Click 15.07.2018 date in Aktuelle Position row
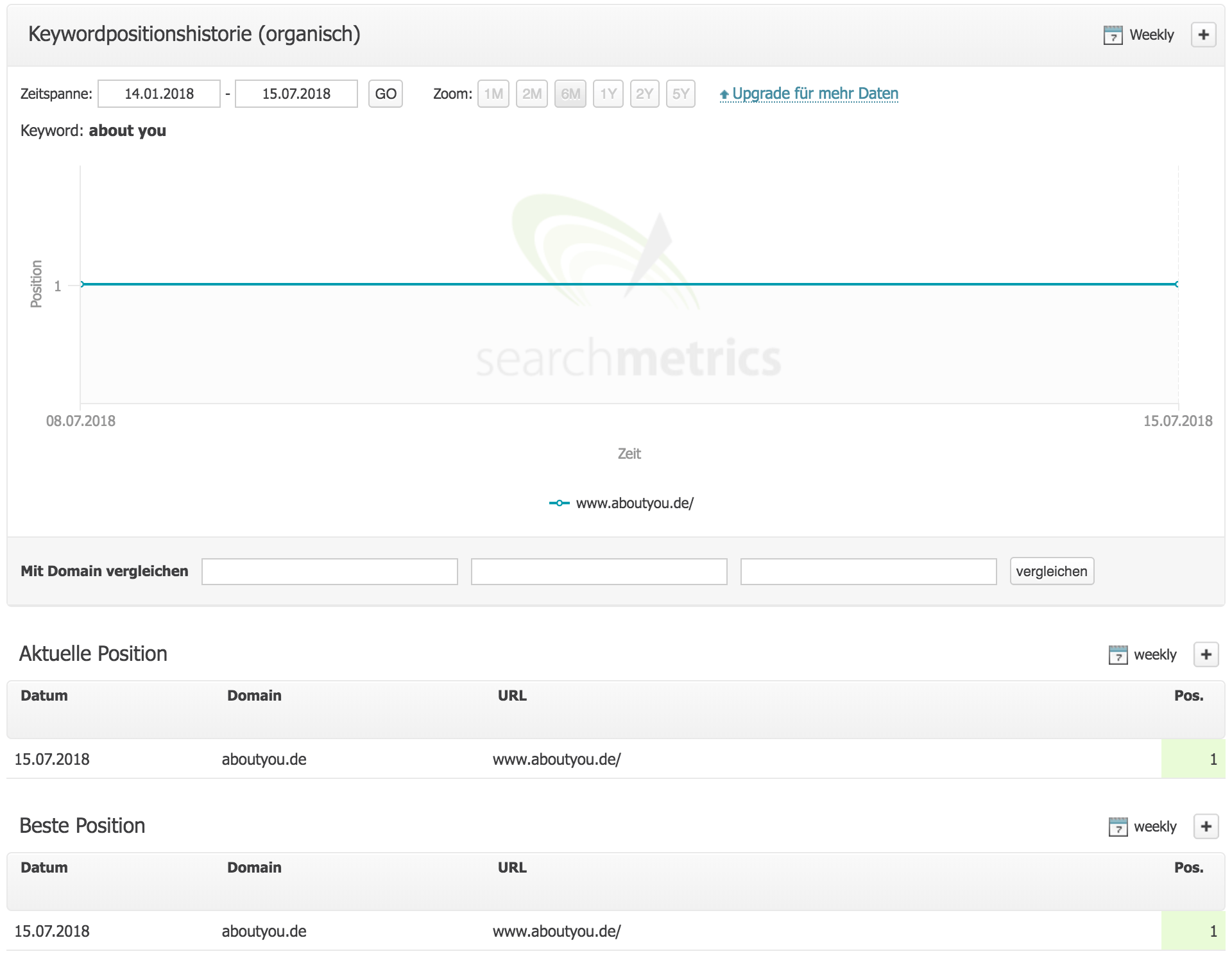Screen dimensions: 1232x956 point(52,759)
